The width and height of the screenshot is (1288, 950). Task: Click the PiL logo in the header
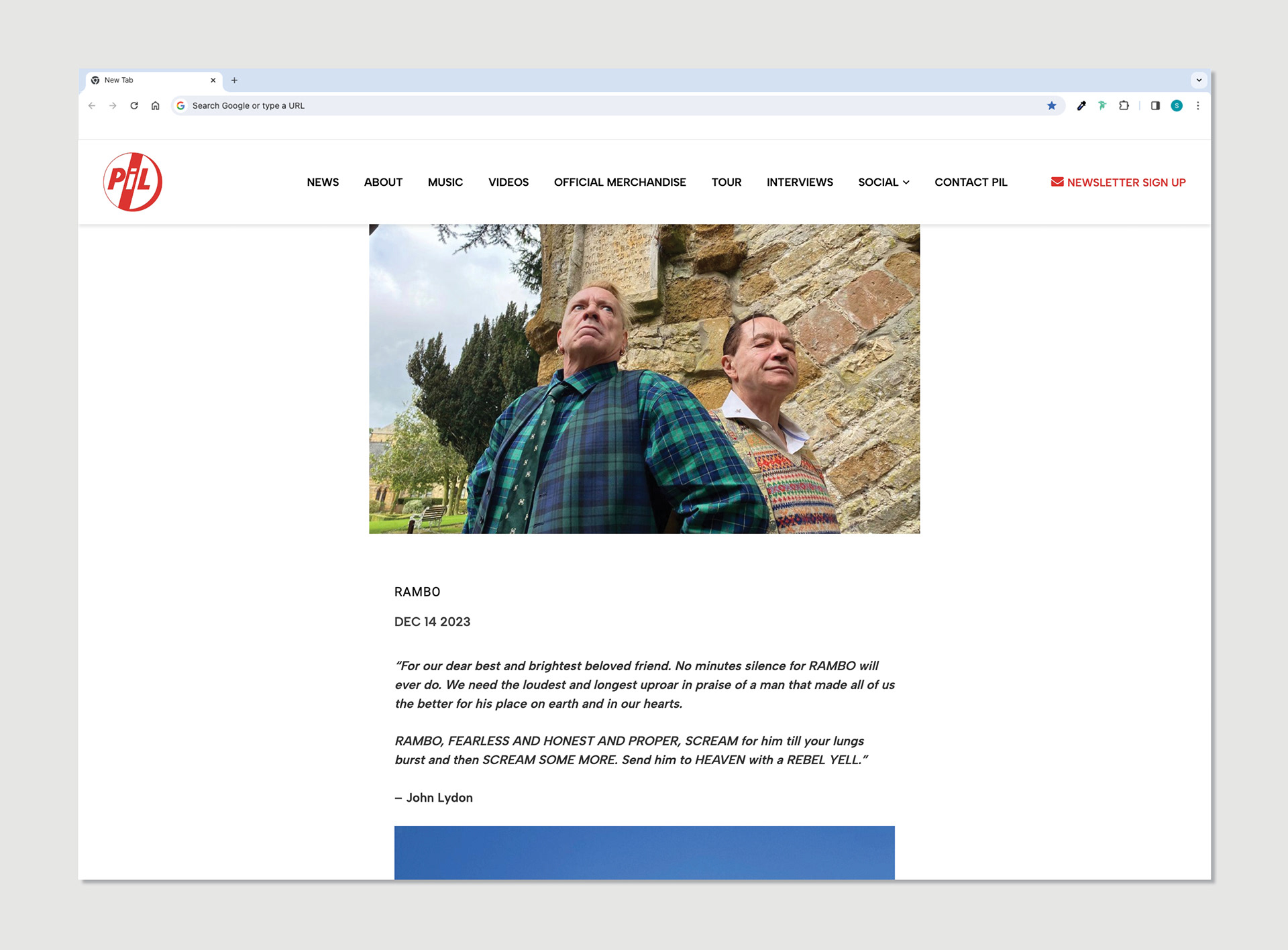[x=132, y=182]
